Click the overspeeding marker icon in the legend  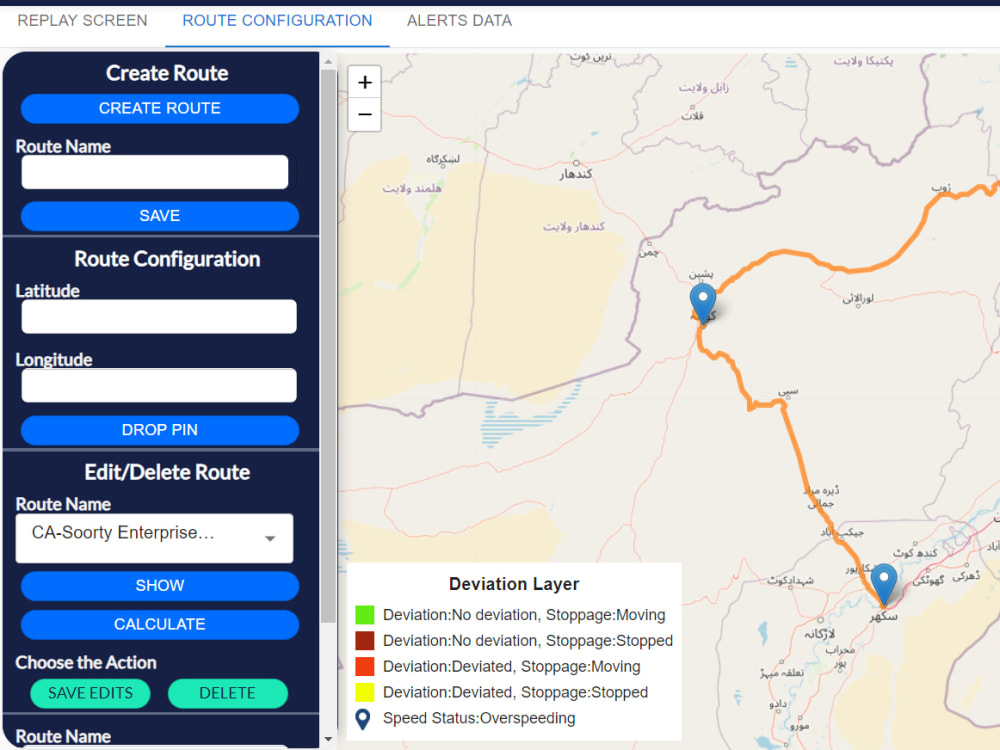361,716
